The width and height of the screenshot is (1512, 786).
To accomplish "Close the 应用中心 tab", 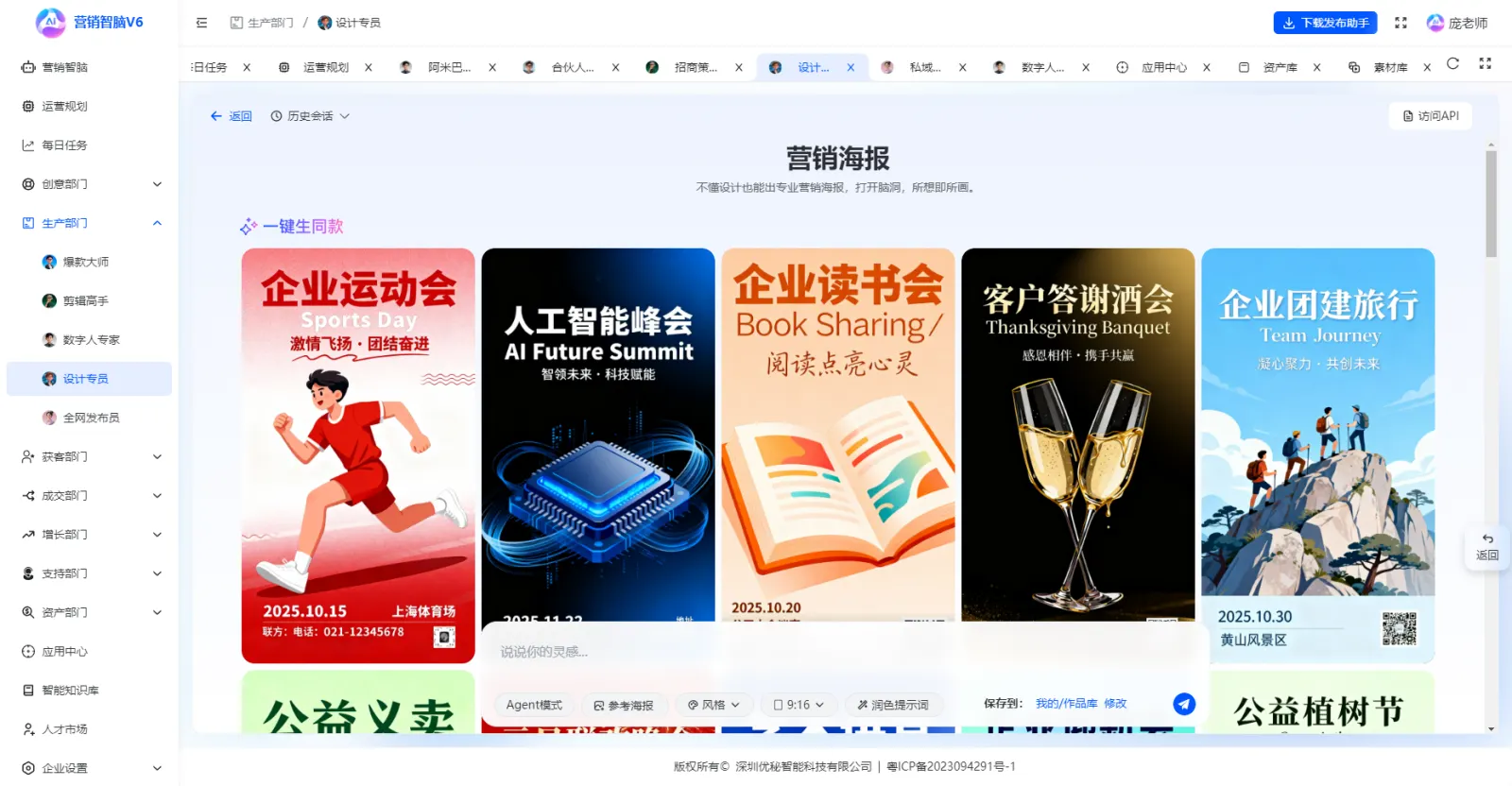I will [1207, 67].
